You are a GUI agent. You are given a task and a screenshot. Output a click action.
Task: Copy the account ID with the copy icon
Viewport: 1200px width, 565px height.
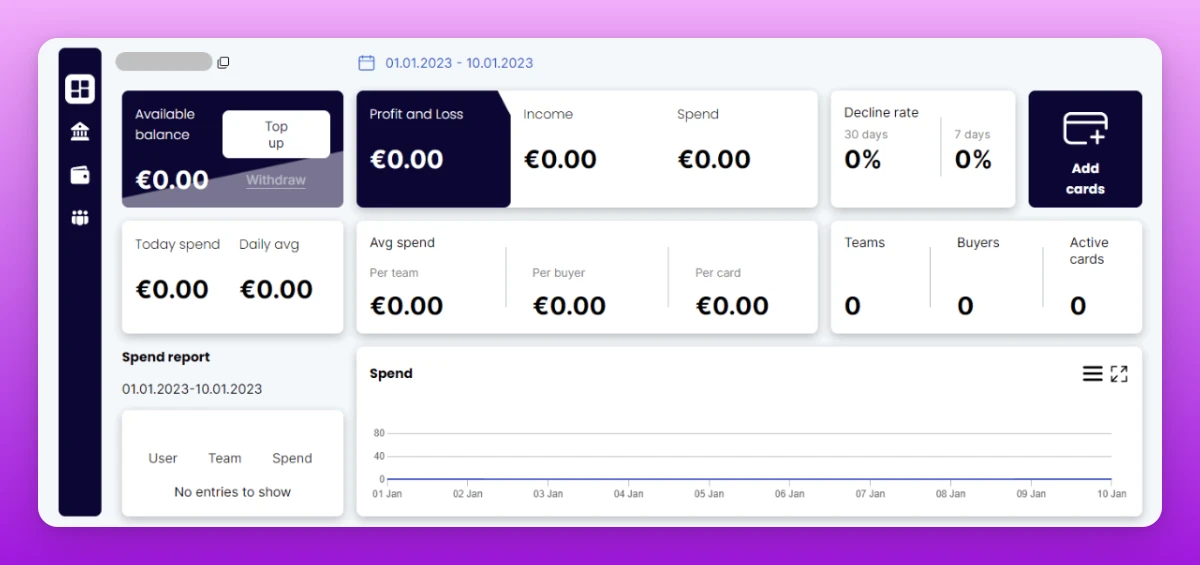(223, 62)
